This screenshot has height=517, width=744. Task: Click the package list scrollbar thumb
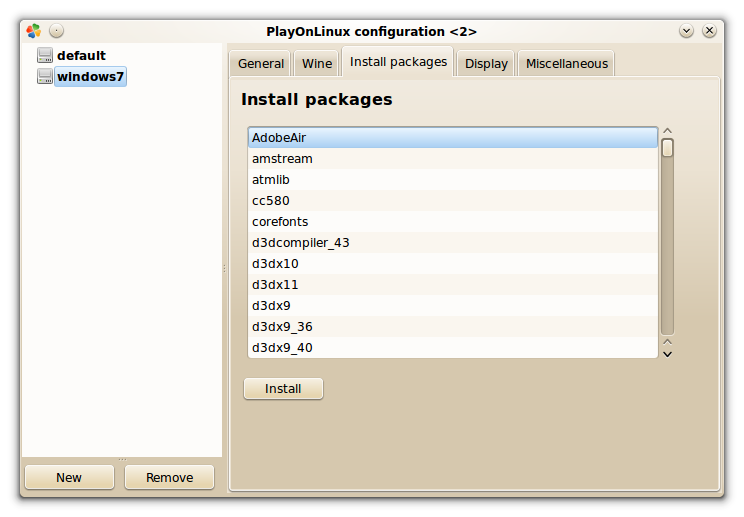pos(668,148)
